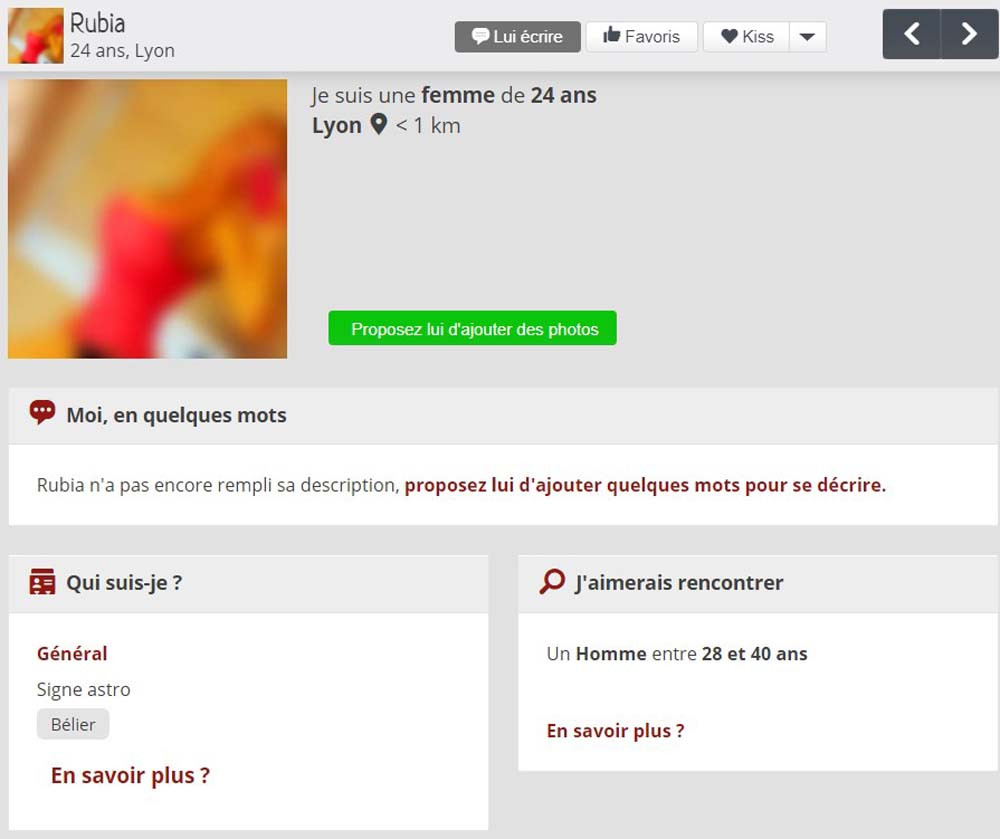Click the ID card icon near Qui suis-je
The width and height of the screenshot is (1000, 839).
[42, 581]
